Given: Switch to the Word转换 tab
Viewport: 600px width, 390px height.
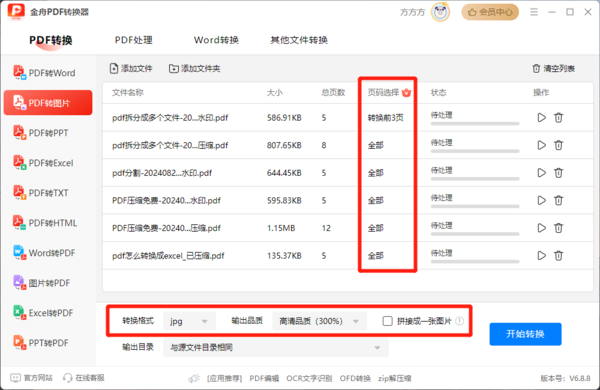Looking at the screenshot, I should click(217, 40).
